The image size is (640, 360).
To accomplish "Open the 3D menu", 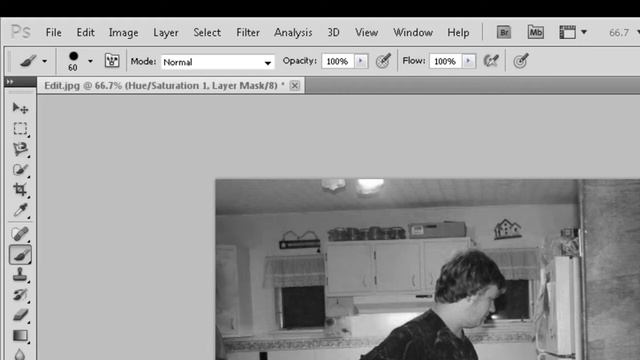I will [x=333, y=33].
